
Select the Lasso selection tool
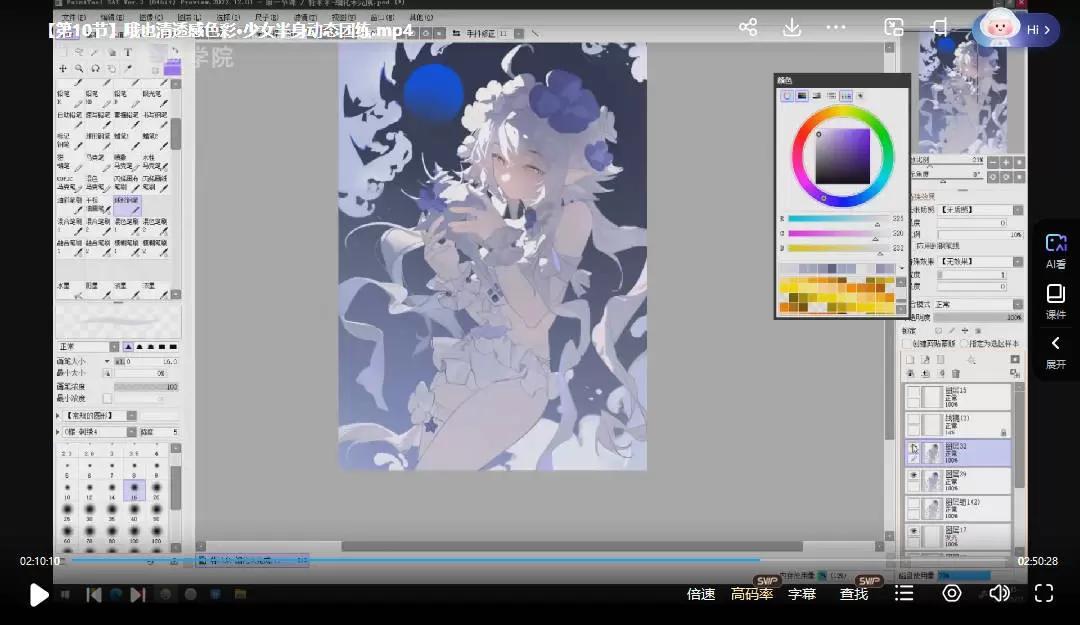[79, 52]
